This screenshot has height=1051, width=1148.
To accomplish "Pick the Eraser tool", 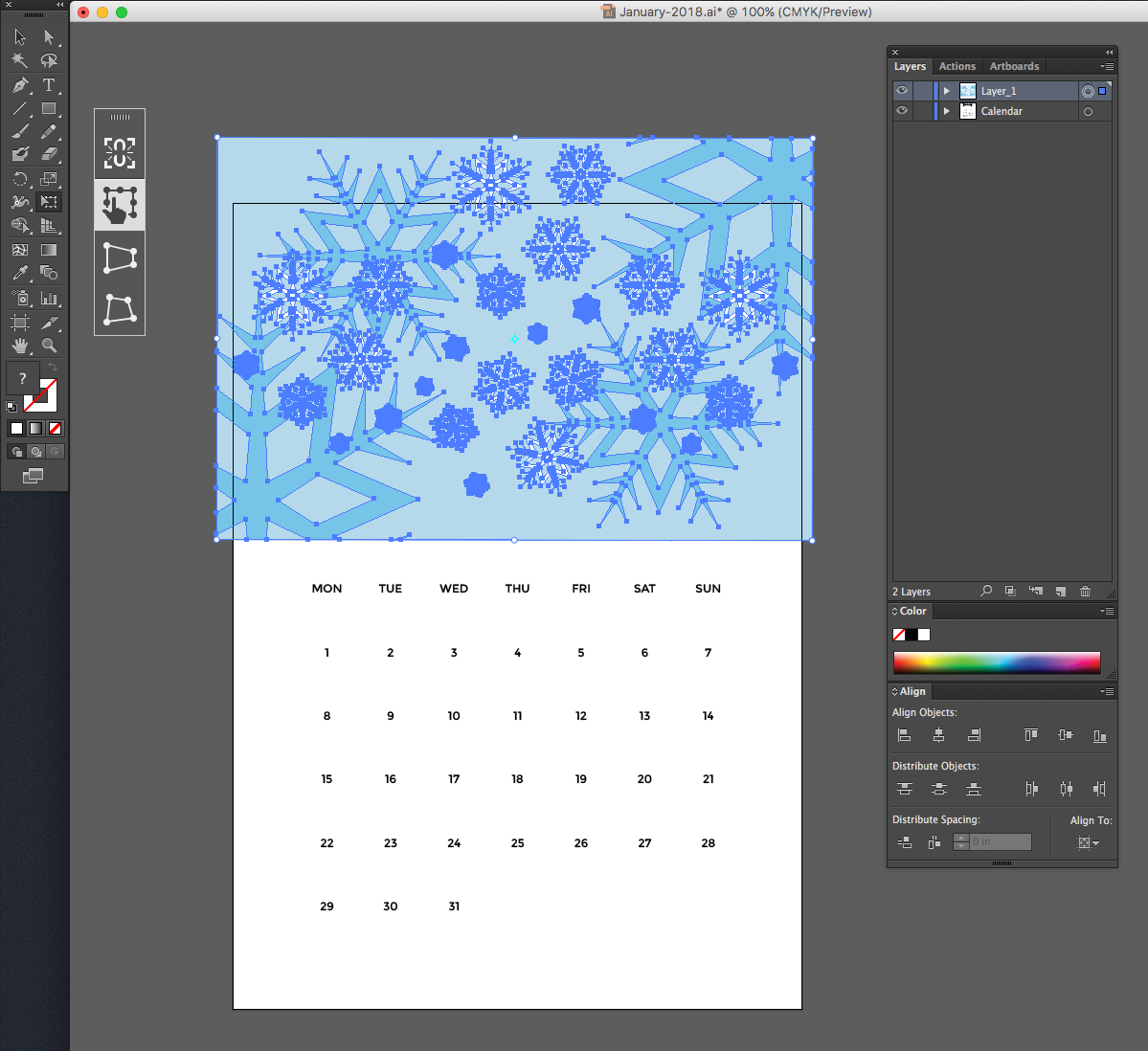I will pyautogui.click(x=50, y=154).
